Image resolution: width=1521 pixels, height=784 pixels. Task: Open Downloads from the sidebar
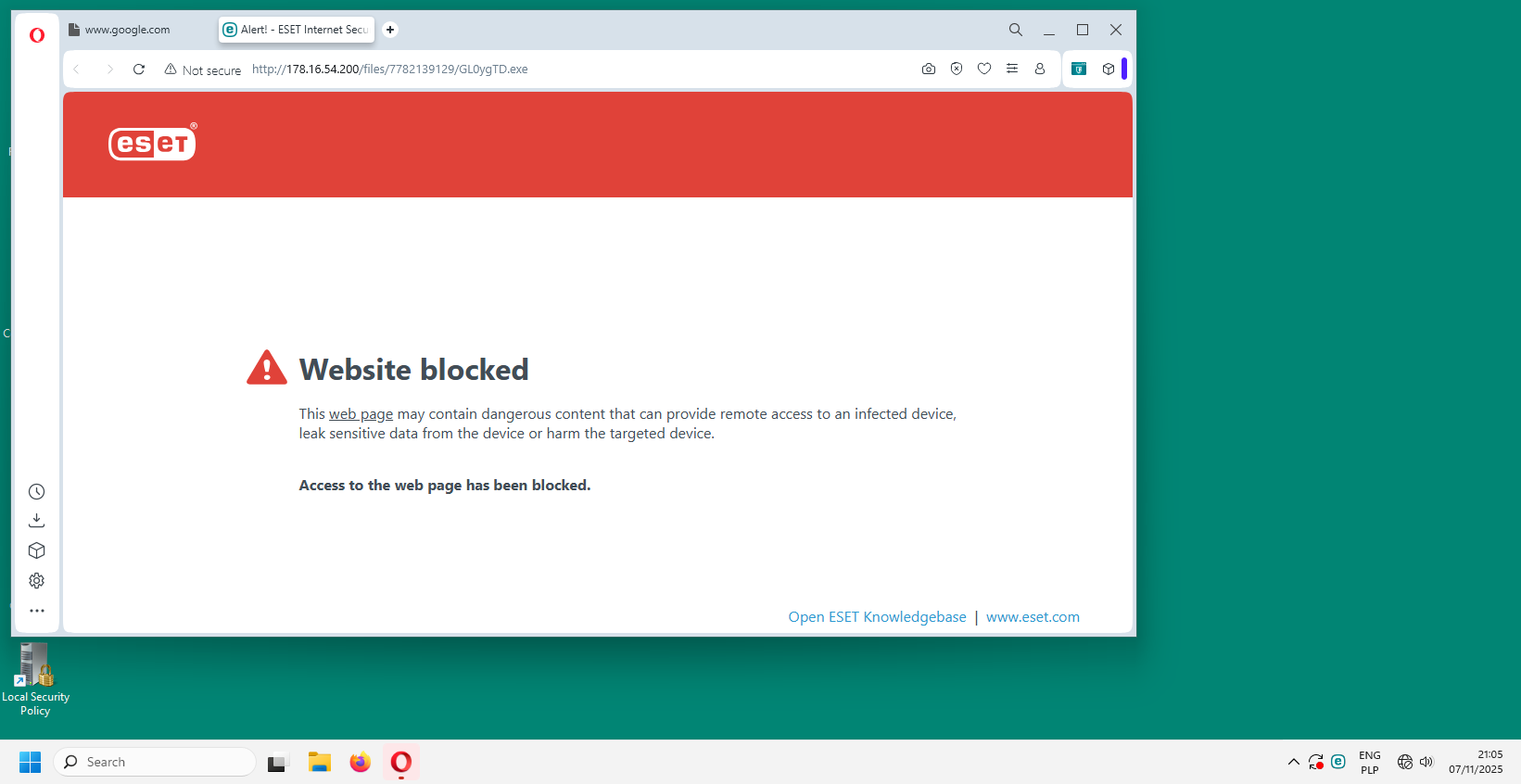pos(37,521)
